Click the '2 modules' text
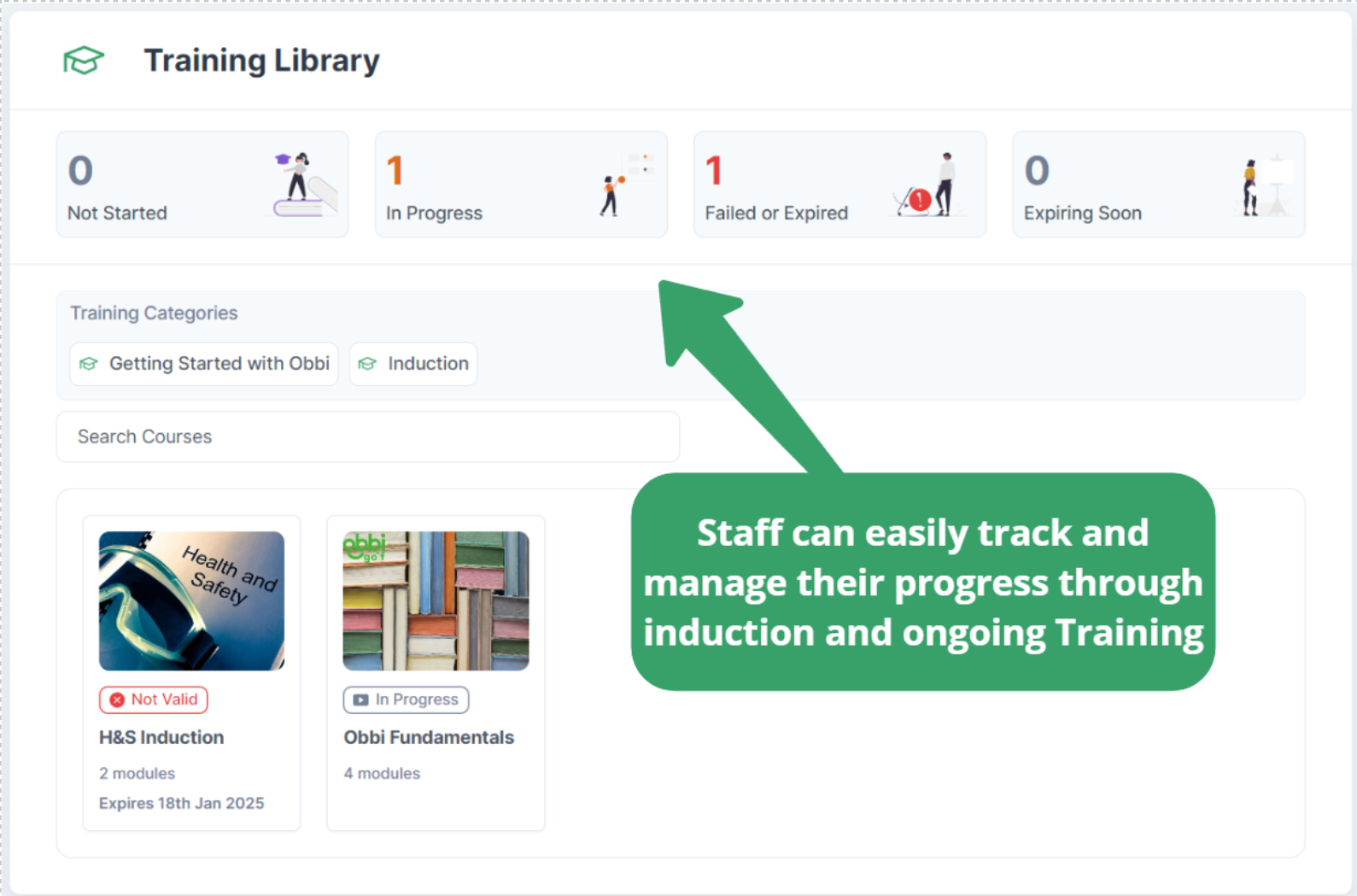Viewport: 1357px width, 896px height. click(137, 773)
